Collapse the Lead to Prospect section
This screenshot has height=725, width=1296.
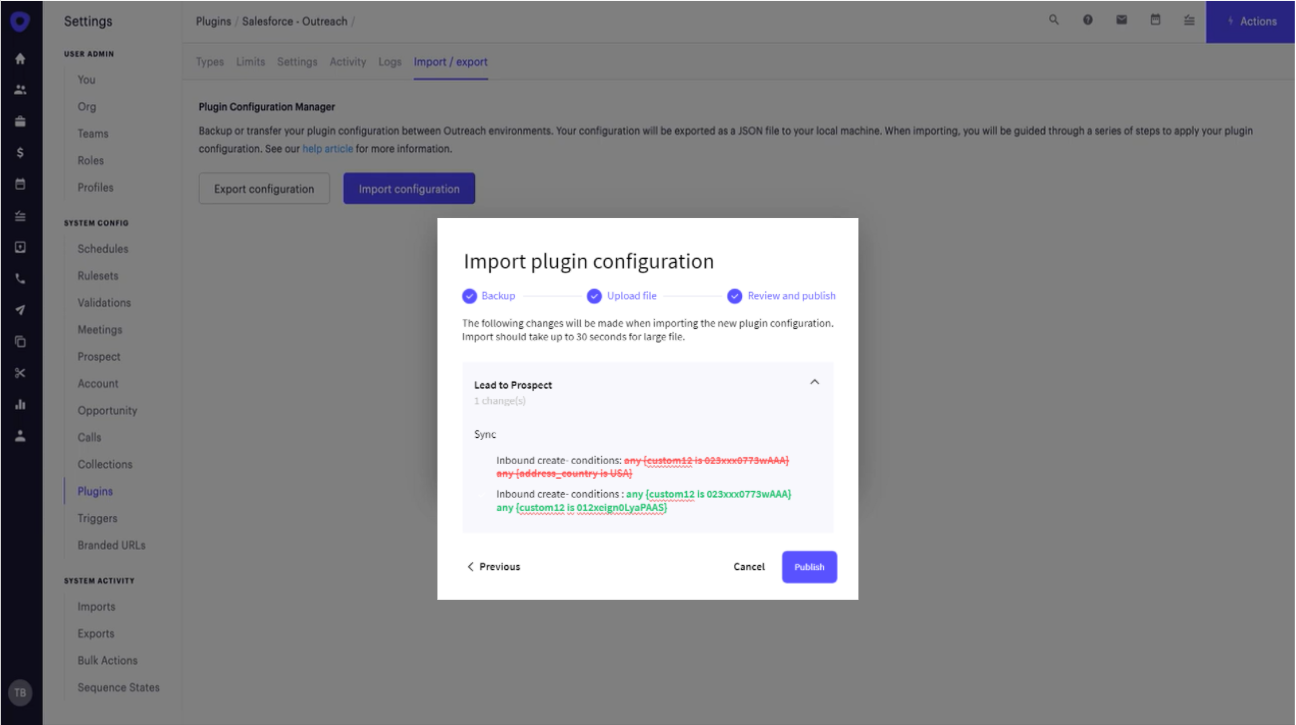(x=814, y=382)
